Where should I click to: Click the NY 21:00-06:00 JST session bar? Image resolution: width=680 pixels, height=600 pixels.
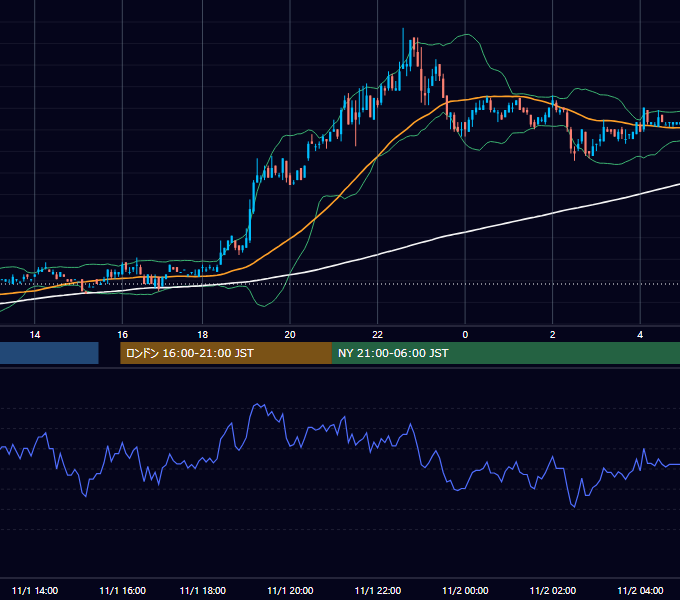pyautogui.click(x=506, y=353)
